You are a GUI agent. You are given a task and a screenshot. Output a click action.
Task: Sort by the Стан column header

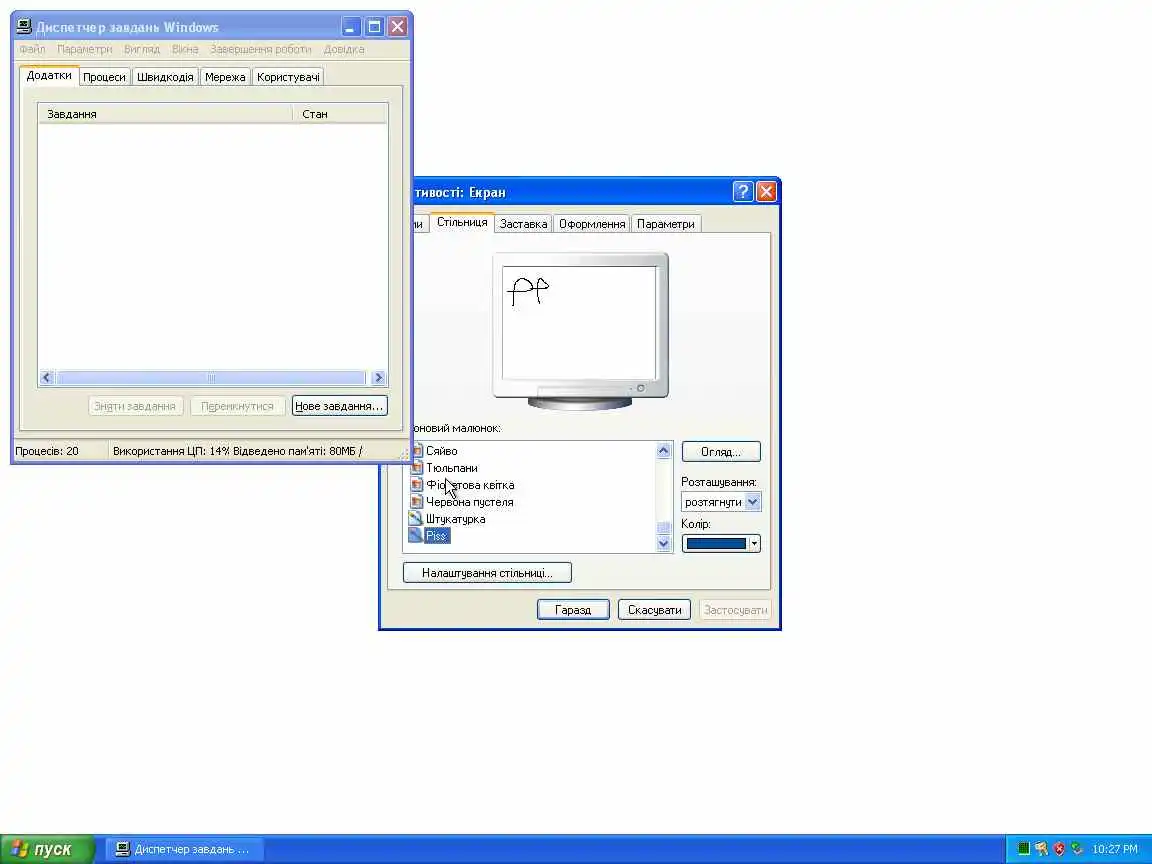tap(340, 114)
